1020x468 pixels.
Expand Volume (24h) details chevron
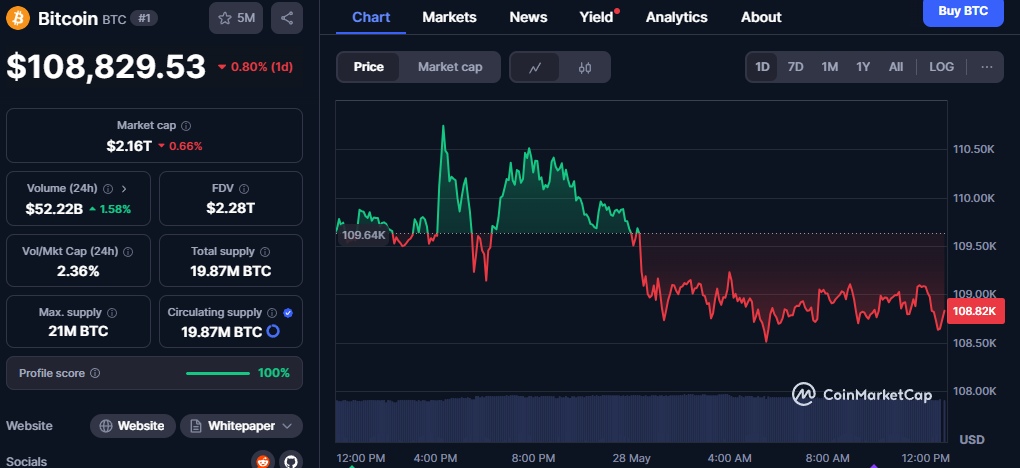coord(124,189)
